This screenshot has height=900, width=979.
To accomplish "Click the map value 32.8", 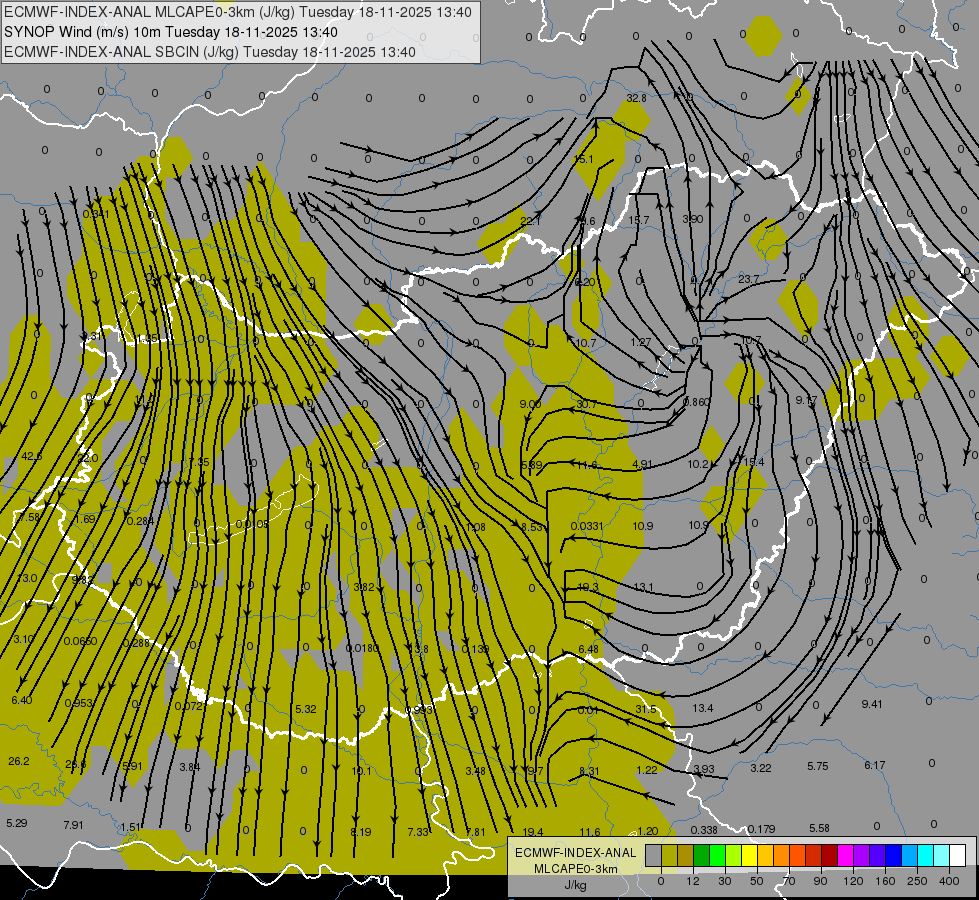I will click(636, 98).
